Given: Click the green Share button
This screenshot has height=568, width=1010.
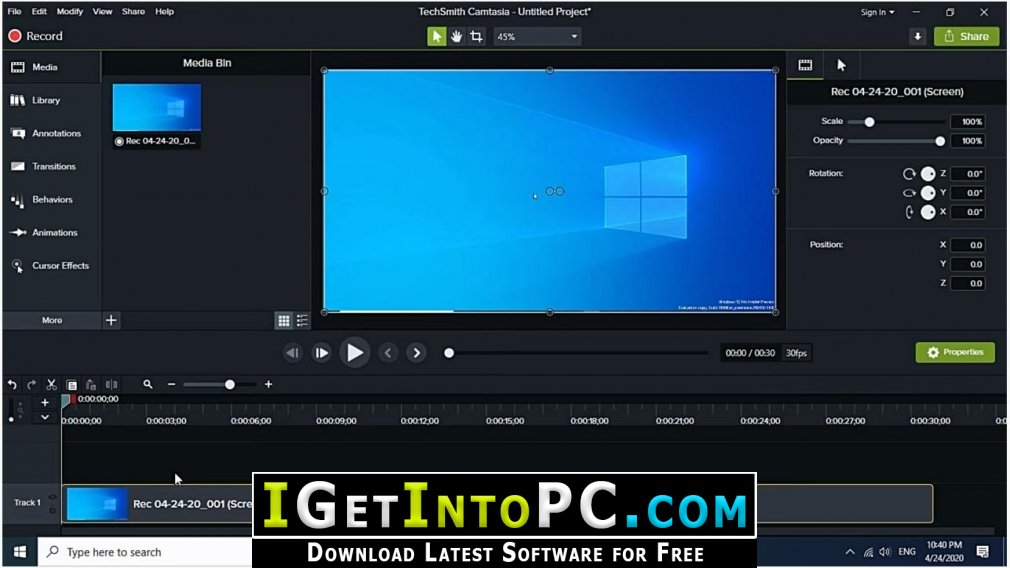Looking at the screenshot, I should 967,37.
